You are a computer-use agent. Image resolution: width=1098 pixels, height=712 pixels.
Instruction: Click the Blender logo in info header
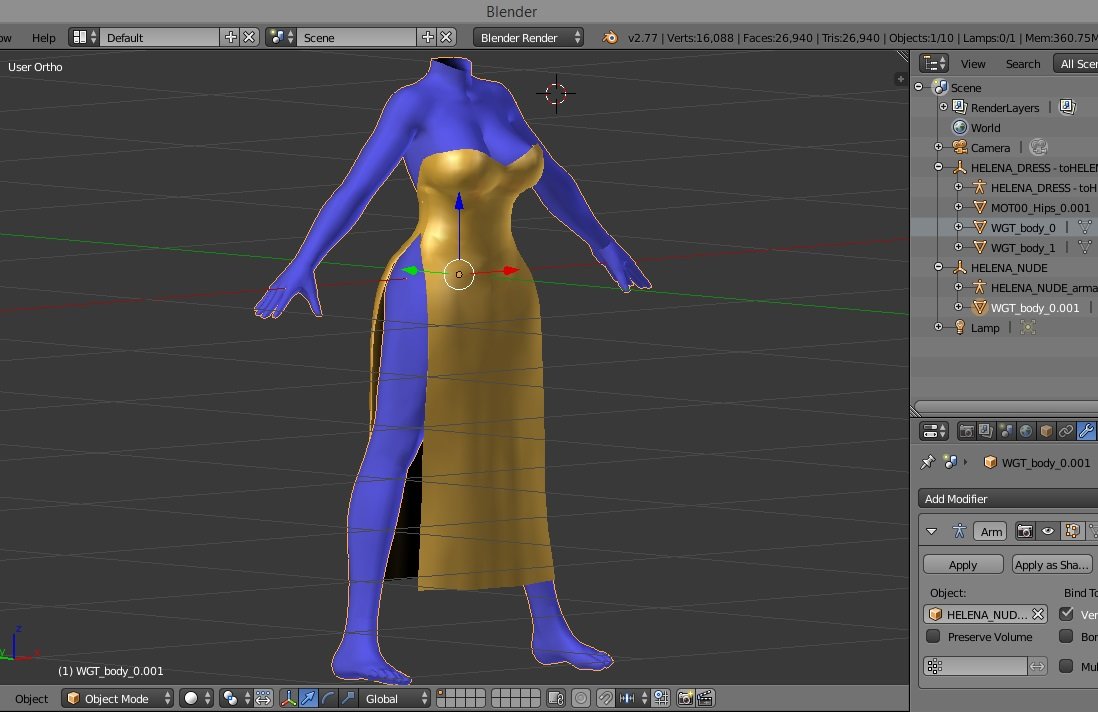pos(610,37)
